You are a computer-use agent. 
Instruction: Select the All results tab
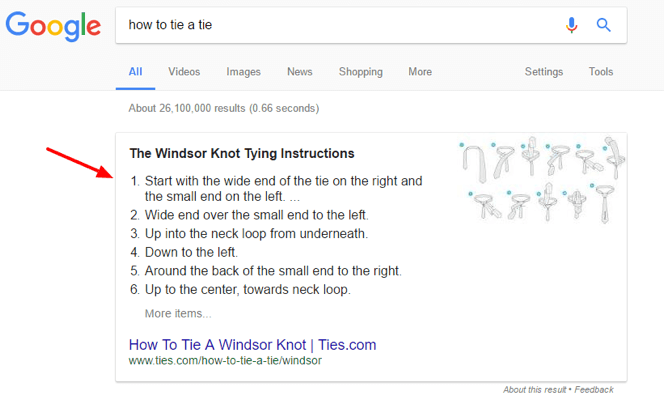pos(135,72)
